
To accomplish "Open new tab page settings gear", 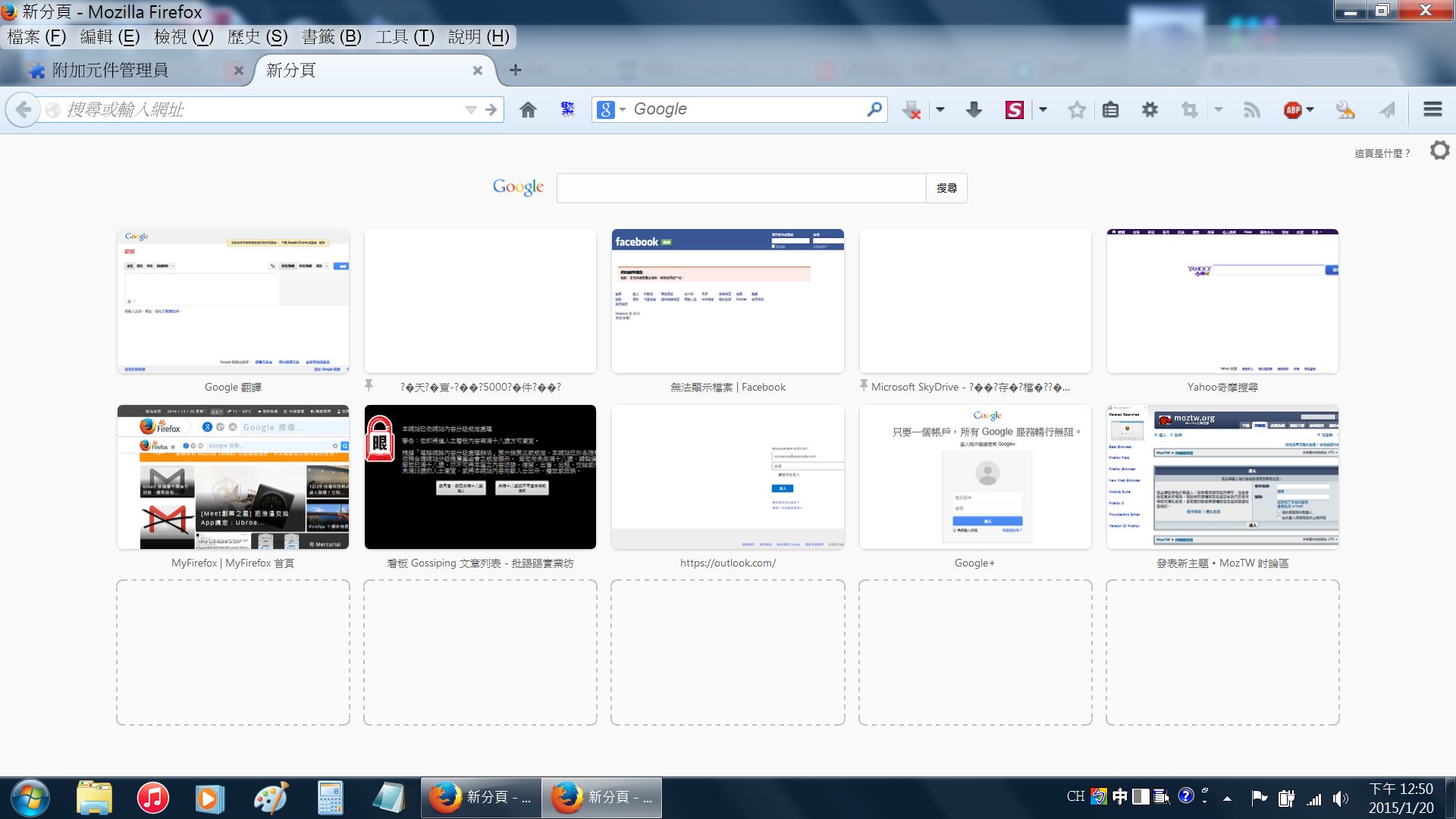I will (x=1439, y=151).
